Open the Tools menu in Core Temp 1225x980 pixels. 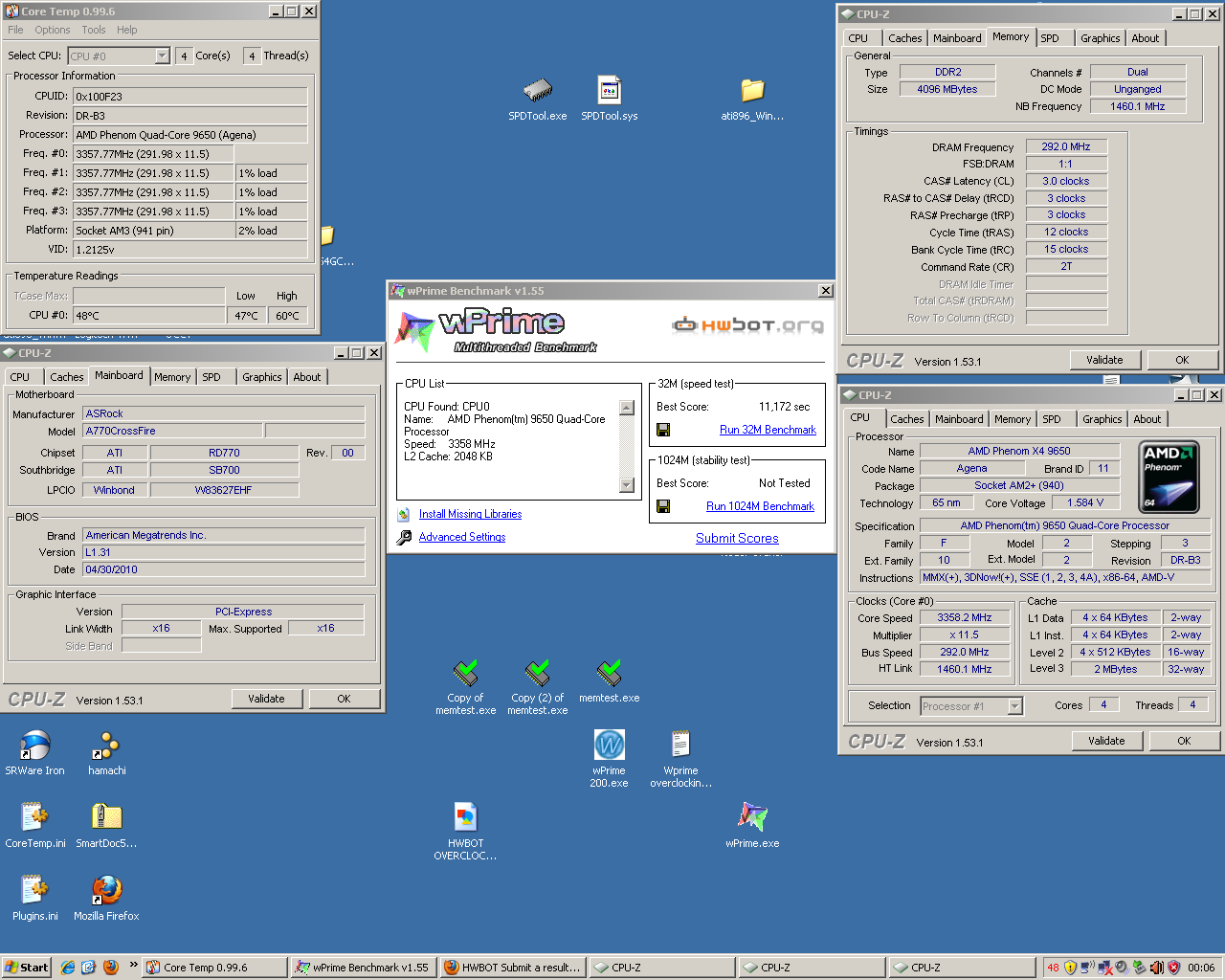point(94,30)
